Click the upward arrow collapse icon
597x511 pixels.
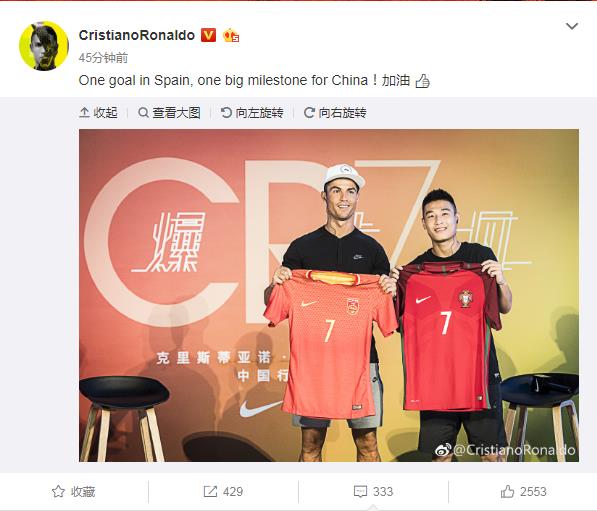(84, 113)
